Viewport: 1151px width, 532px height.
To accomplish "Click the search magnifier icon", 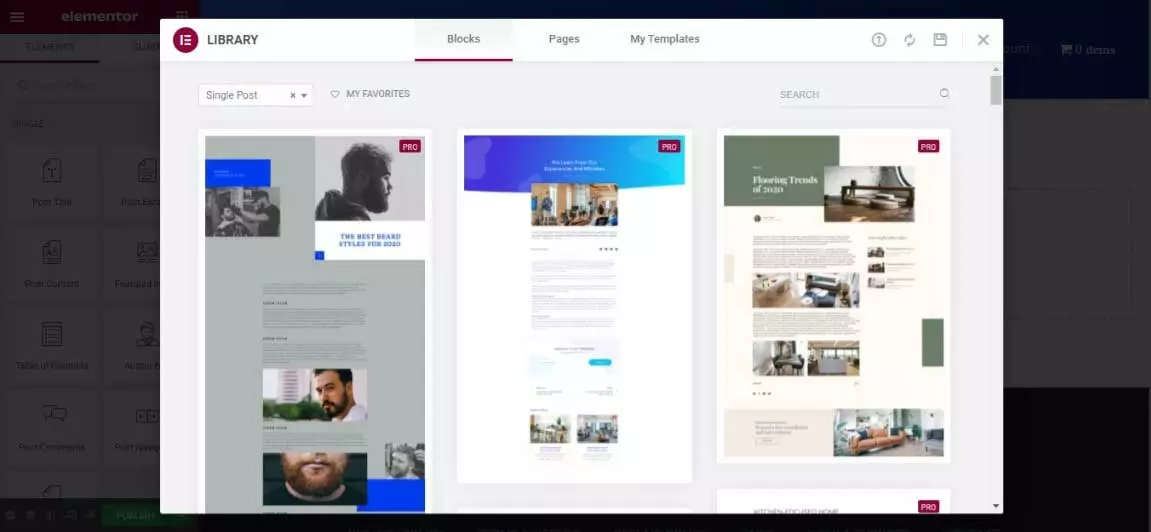I will (945, 94).
